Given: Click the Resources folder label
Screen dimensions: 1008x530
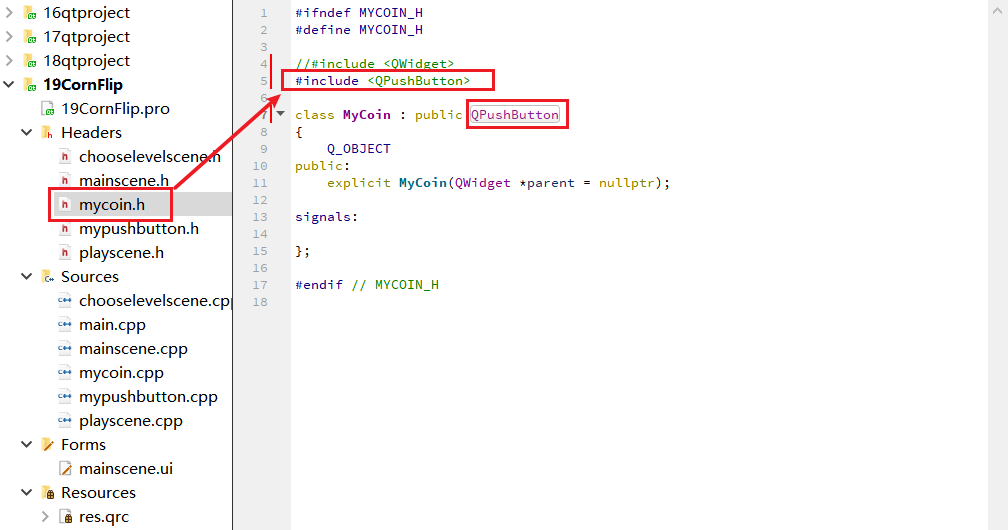Looking at the screenshot, I should pos(98,493).
